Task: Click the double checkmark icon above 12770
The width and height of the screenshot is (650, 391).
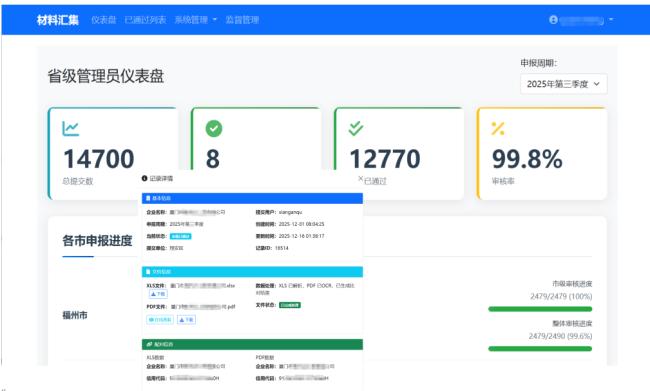Action: (356, 129)
